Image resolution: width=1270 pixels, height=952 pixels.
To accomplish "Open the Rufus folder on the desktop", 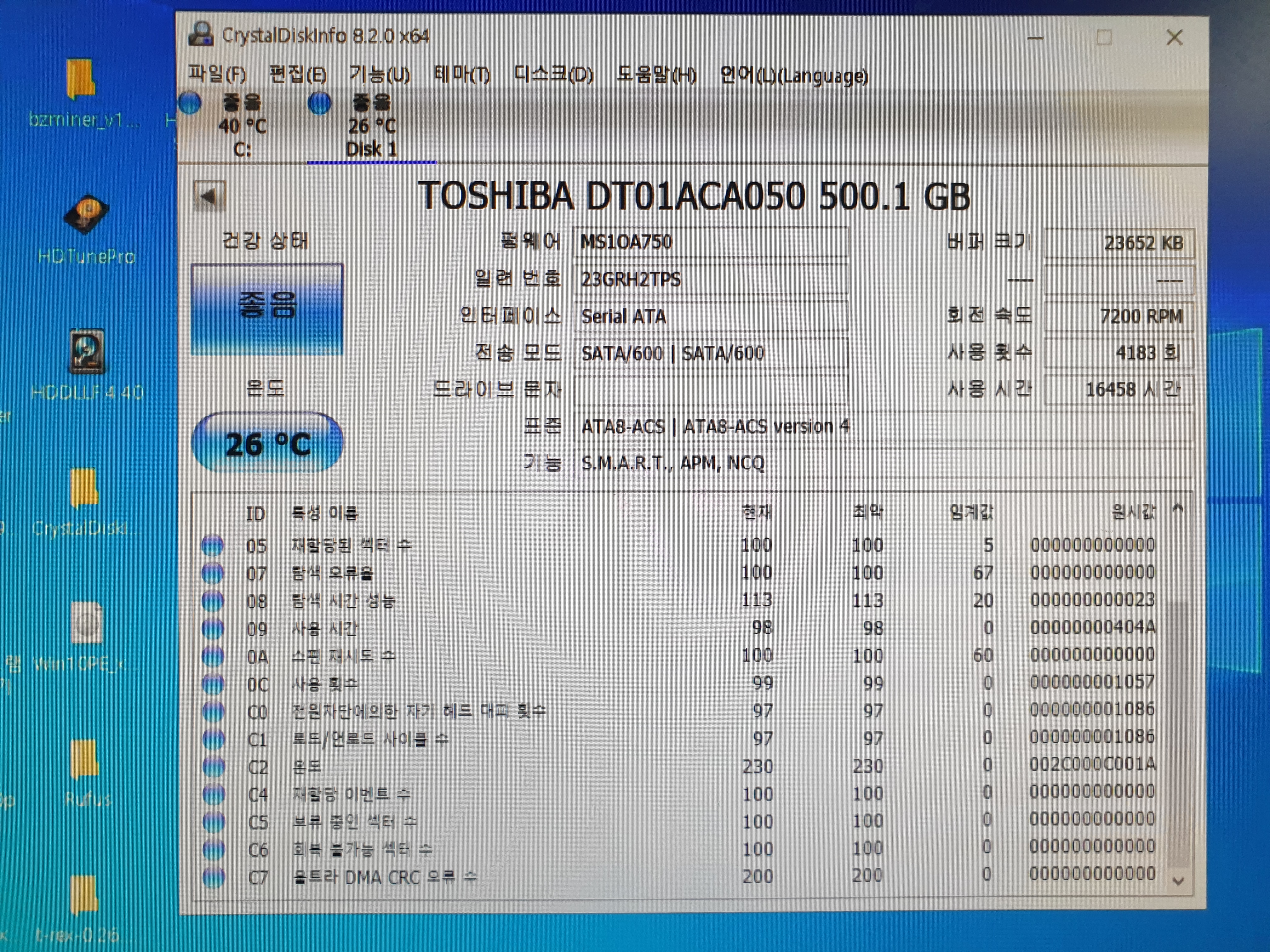I will (87, 773).
